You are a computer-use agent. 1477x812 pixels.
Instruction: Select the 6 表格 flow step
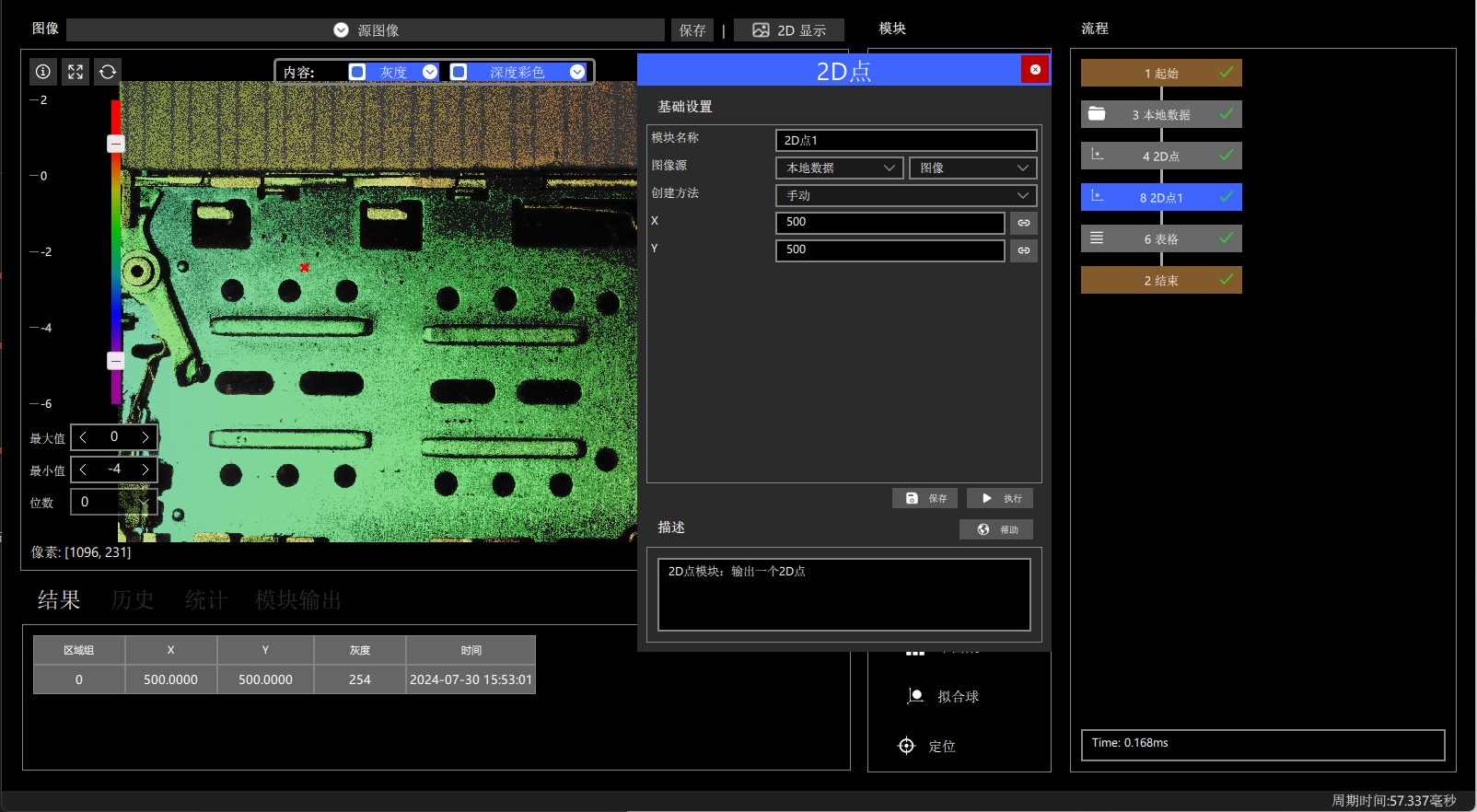click(1161, 238)
